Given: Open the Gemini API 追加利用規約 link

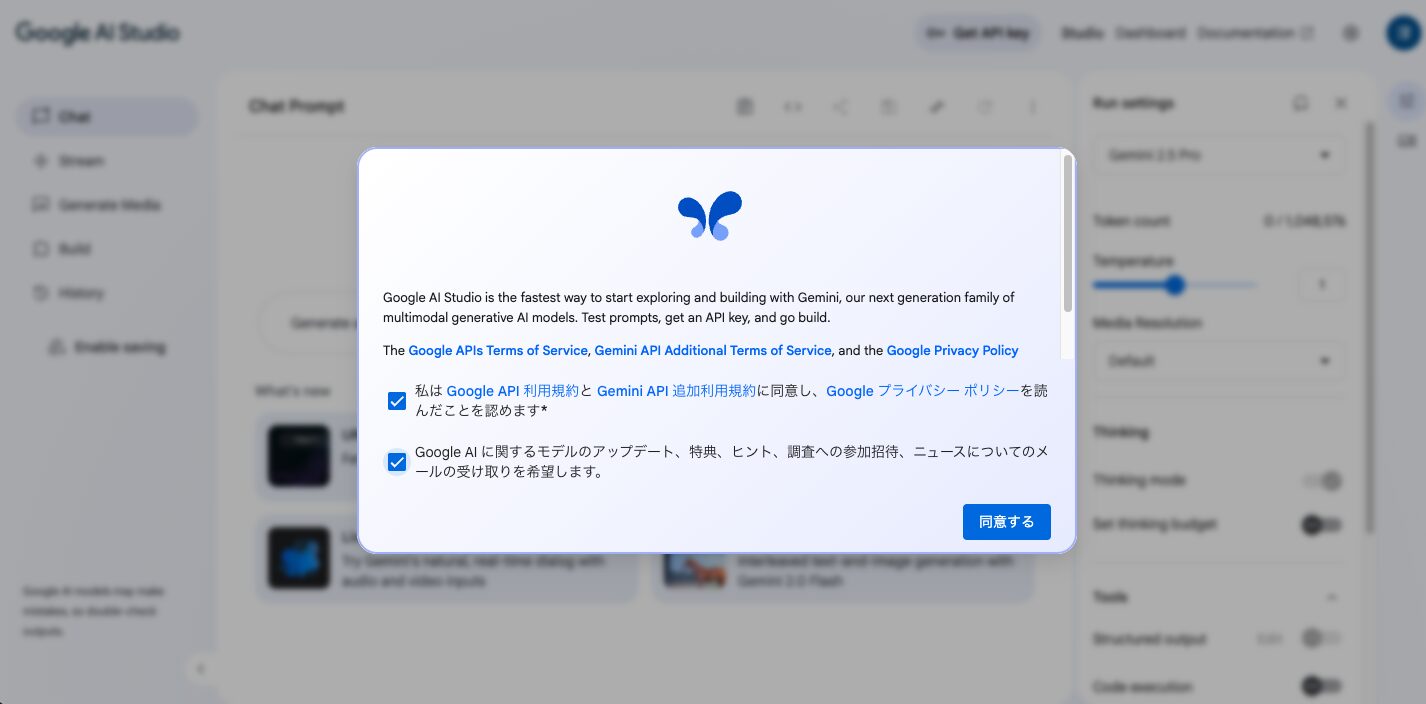Looking at the screenshot, I should pos(676,391).
